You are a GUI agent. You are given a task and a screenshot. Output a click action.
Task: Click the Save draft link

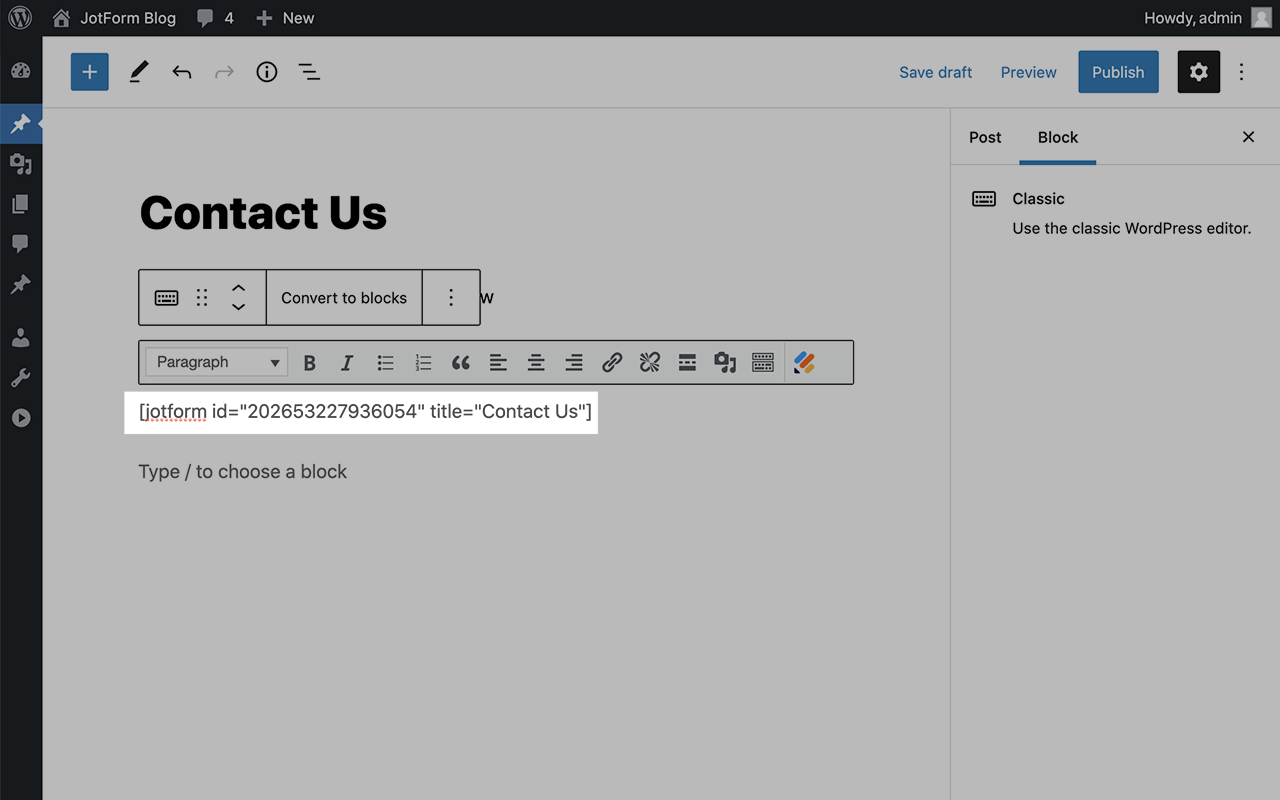(x=935, y=71)
